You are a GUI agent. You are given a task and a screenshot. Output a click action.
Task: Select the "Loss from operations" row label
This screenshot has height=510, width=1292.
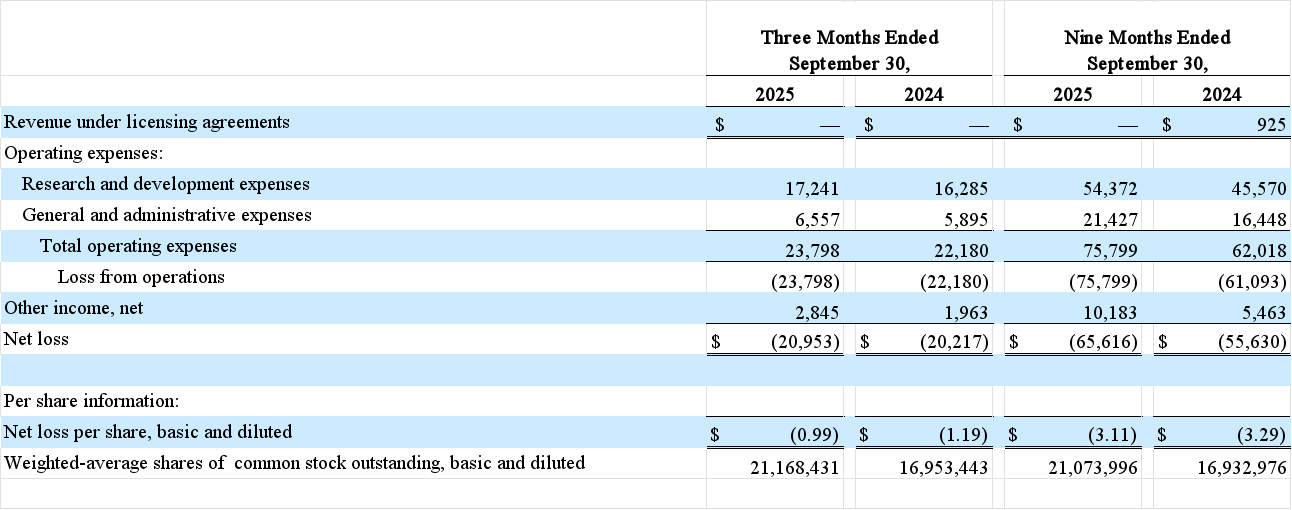tap(141, 277)
